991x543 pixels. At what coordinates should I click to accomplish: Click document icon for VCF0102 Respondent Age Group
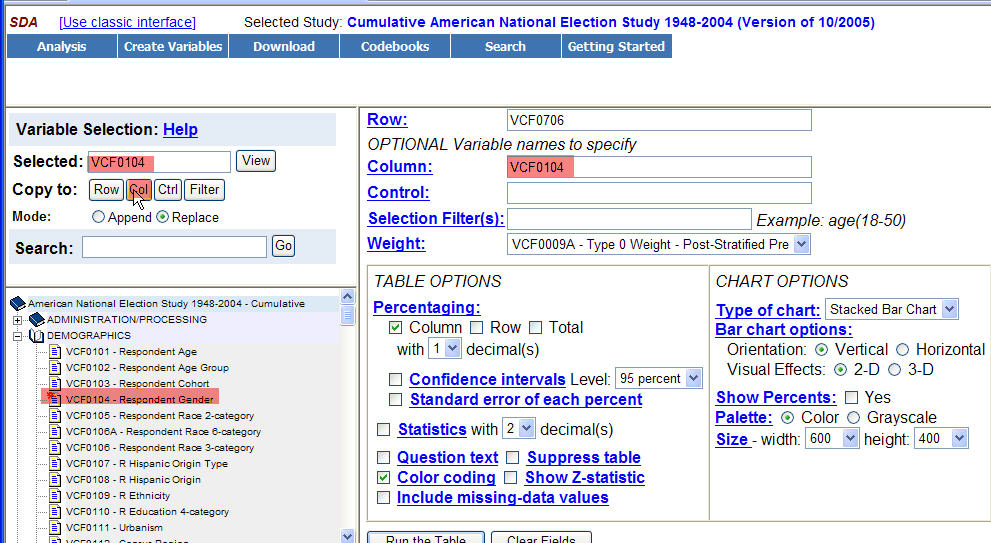point(56,368)
